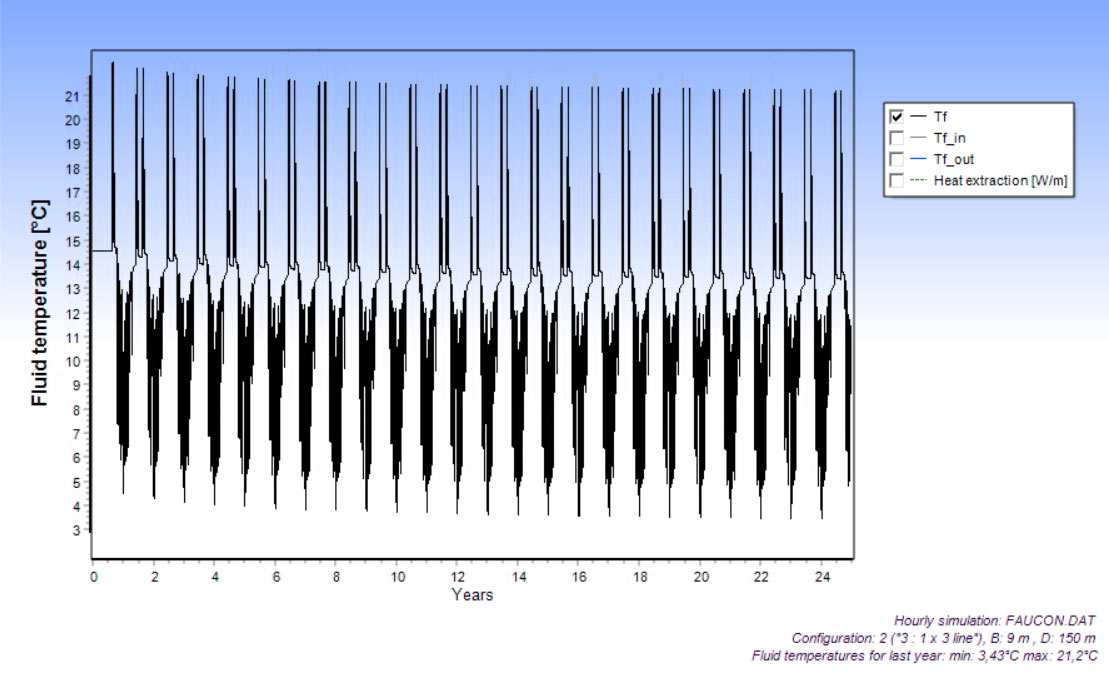
Task: Click the "0" tick on the Years axis
Action: [93, 577]
